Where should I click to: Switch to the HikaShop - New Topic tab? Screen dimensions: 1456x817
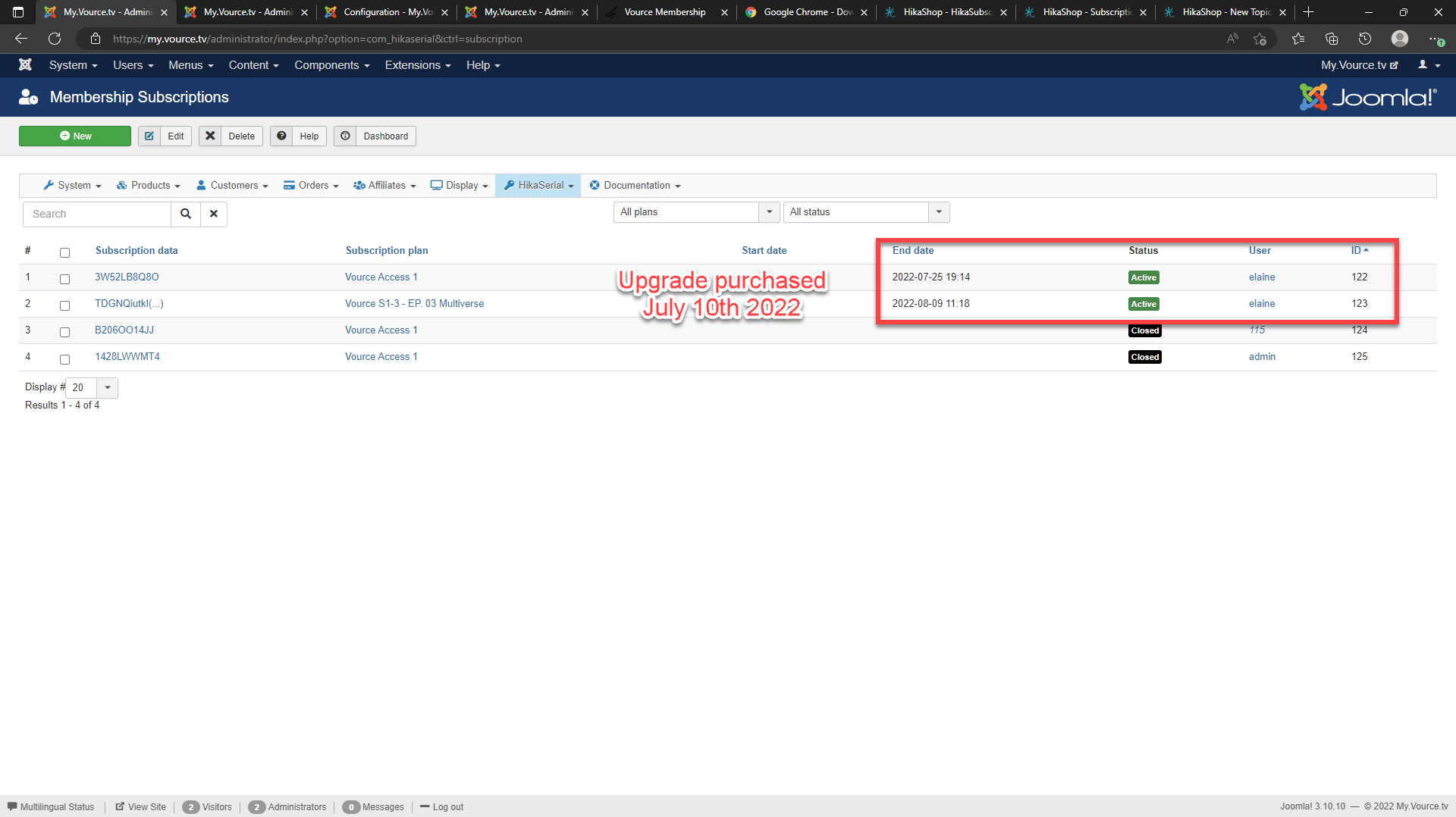pos(1226,12)
